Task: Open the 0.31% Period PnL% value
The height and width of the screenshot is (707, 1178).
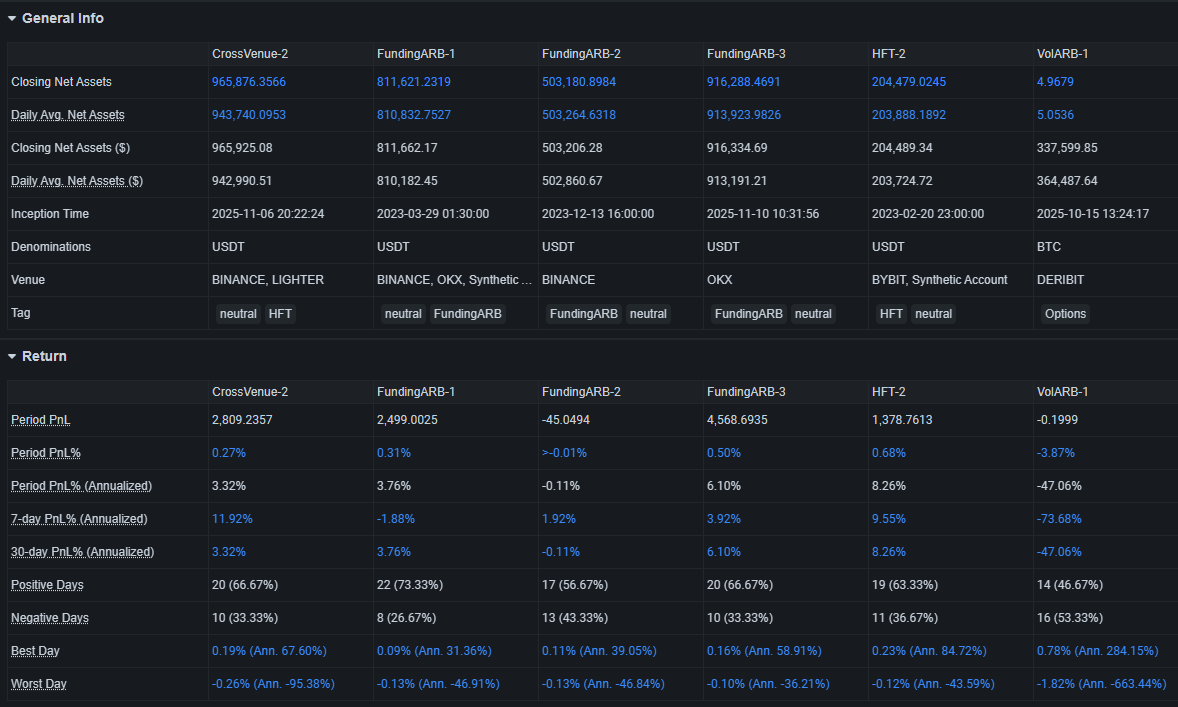Action: [394, 453]
